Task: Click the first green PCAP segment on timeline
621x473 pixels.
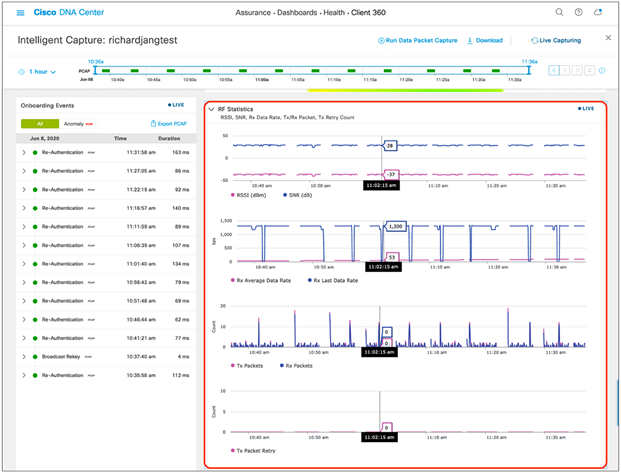Action: tap(106, 71)
